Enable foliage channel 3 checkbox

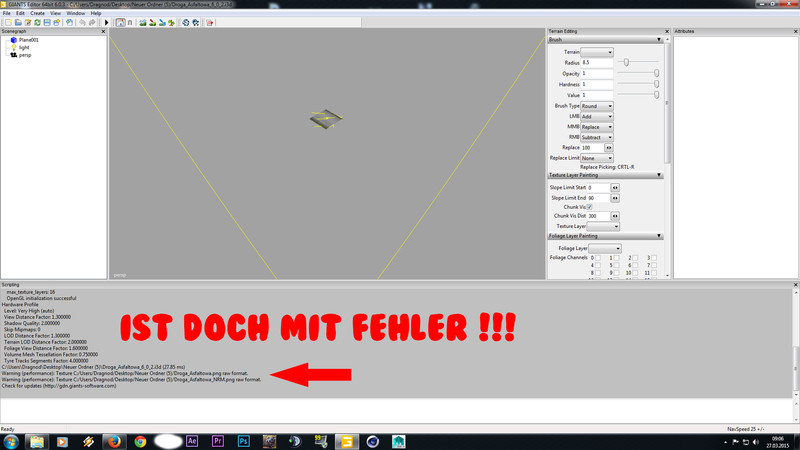pyautogui.click(x=654, y=258)
